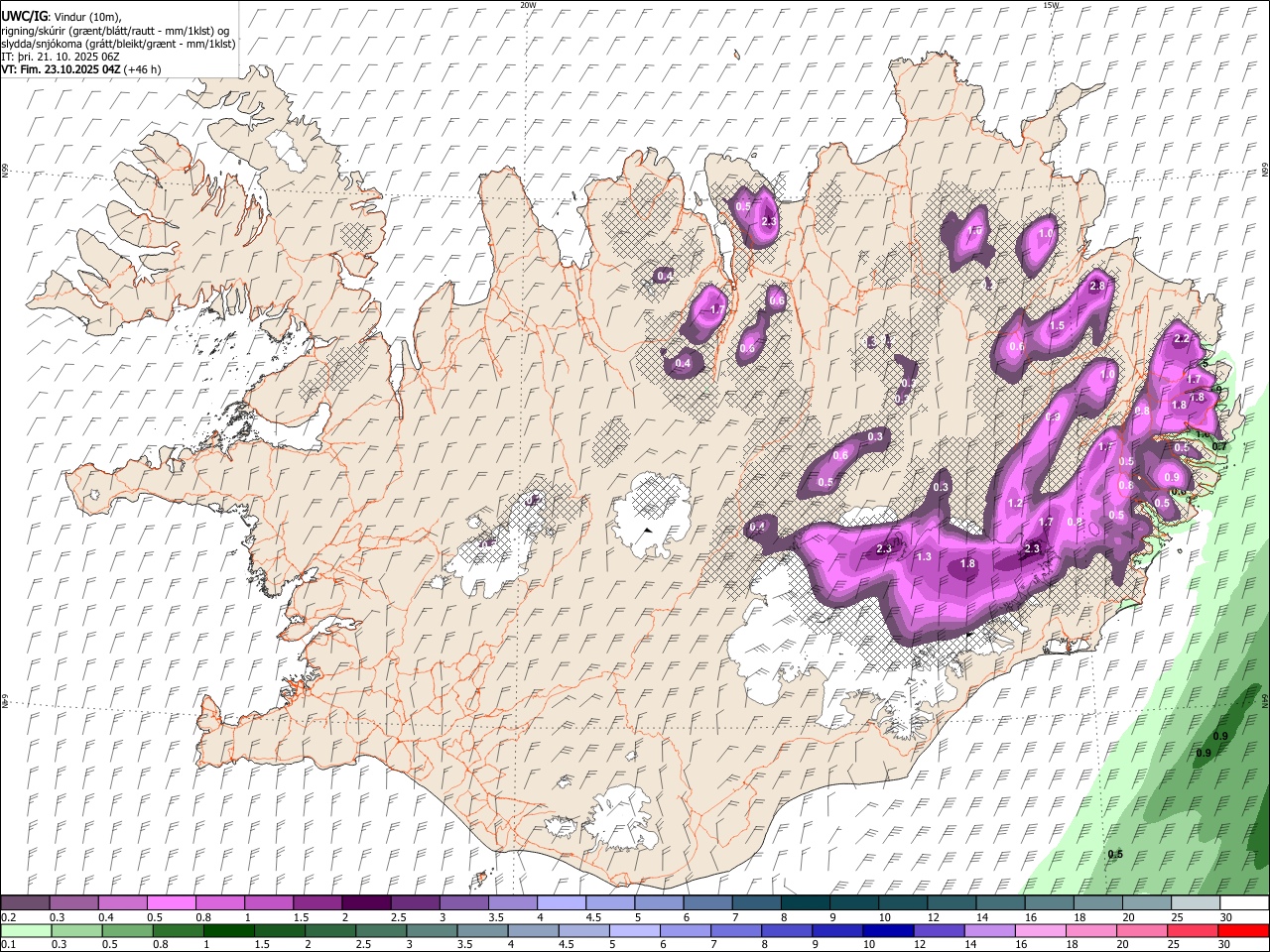Screen dimensions: 1270x952
Task: Click the 2.8 precipitation label on the map
Action: [1096, 287]
